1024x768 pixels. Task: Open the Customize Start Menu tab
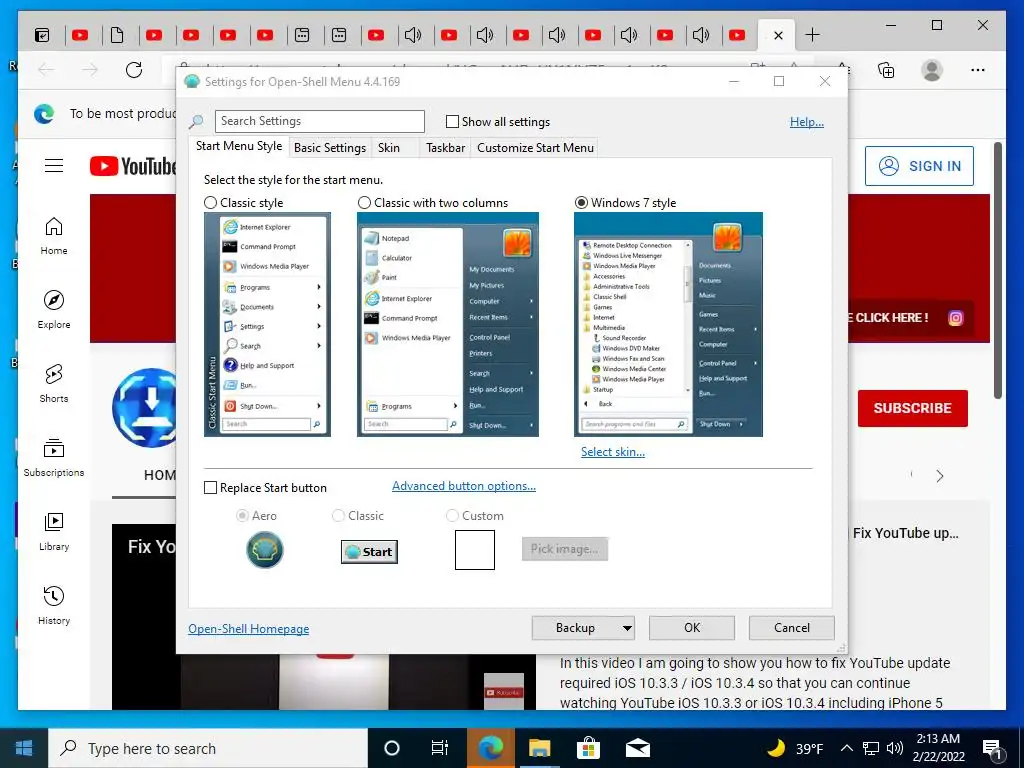click(x=536, y=148)
